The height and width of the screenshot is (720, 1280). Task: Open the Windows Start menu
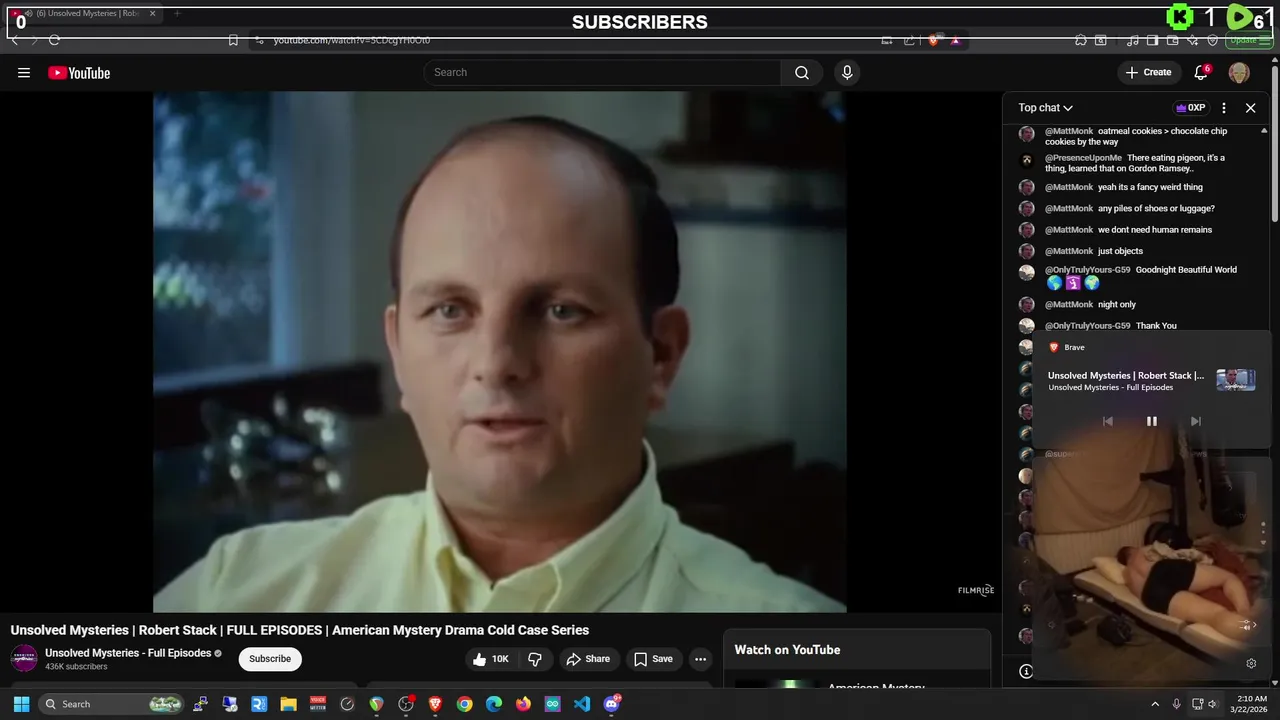coord(21,704)
